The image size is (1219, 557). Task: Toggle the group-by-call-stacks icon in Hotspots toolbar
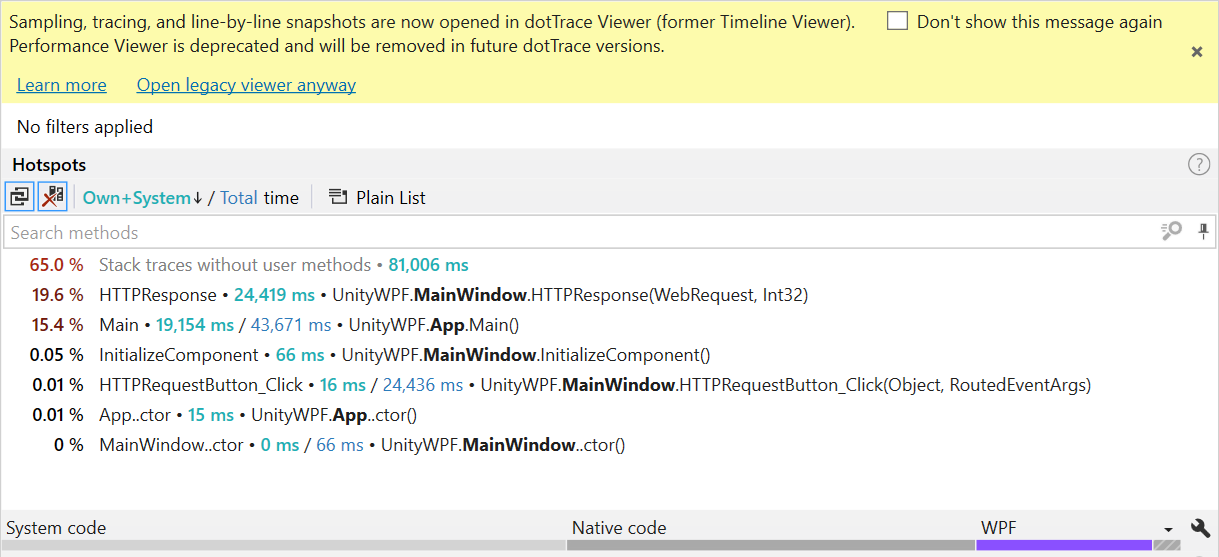click(20, 197)
